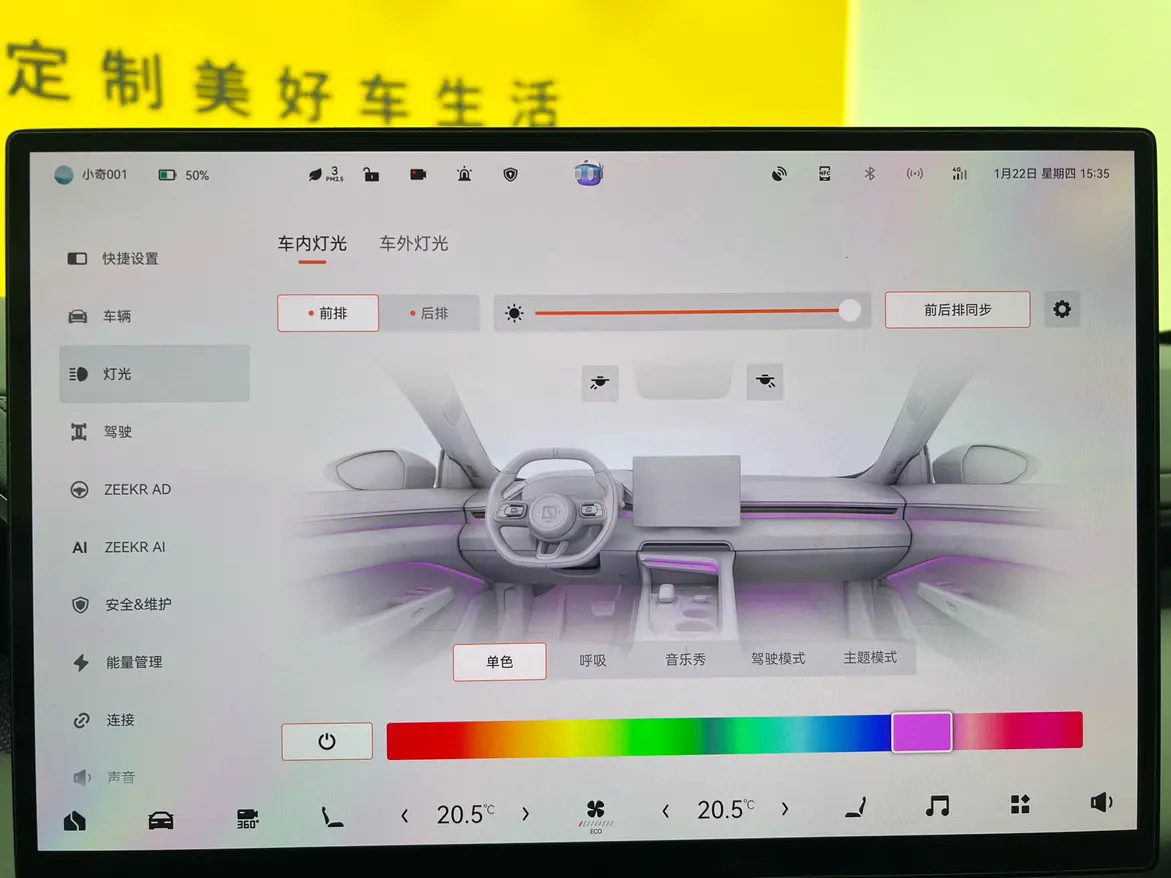The image size is (1171, 878).
Task: Open the music note app
Action: 937,806
